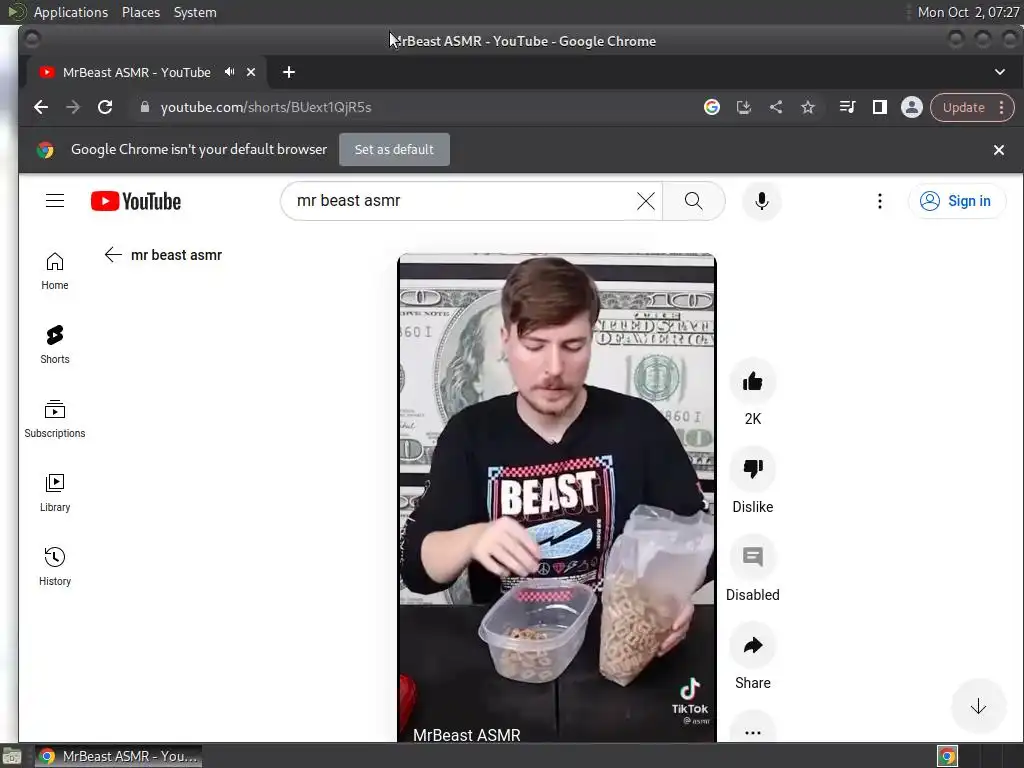Click the browser forward arrow
This screenshot has height=768, width=1024.
tap(72, 107)
